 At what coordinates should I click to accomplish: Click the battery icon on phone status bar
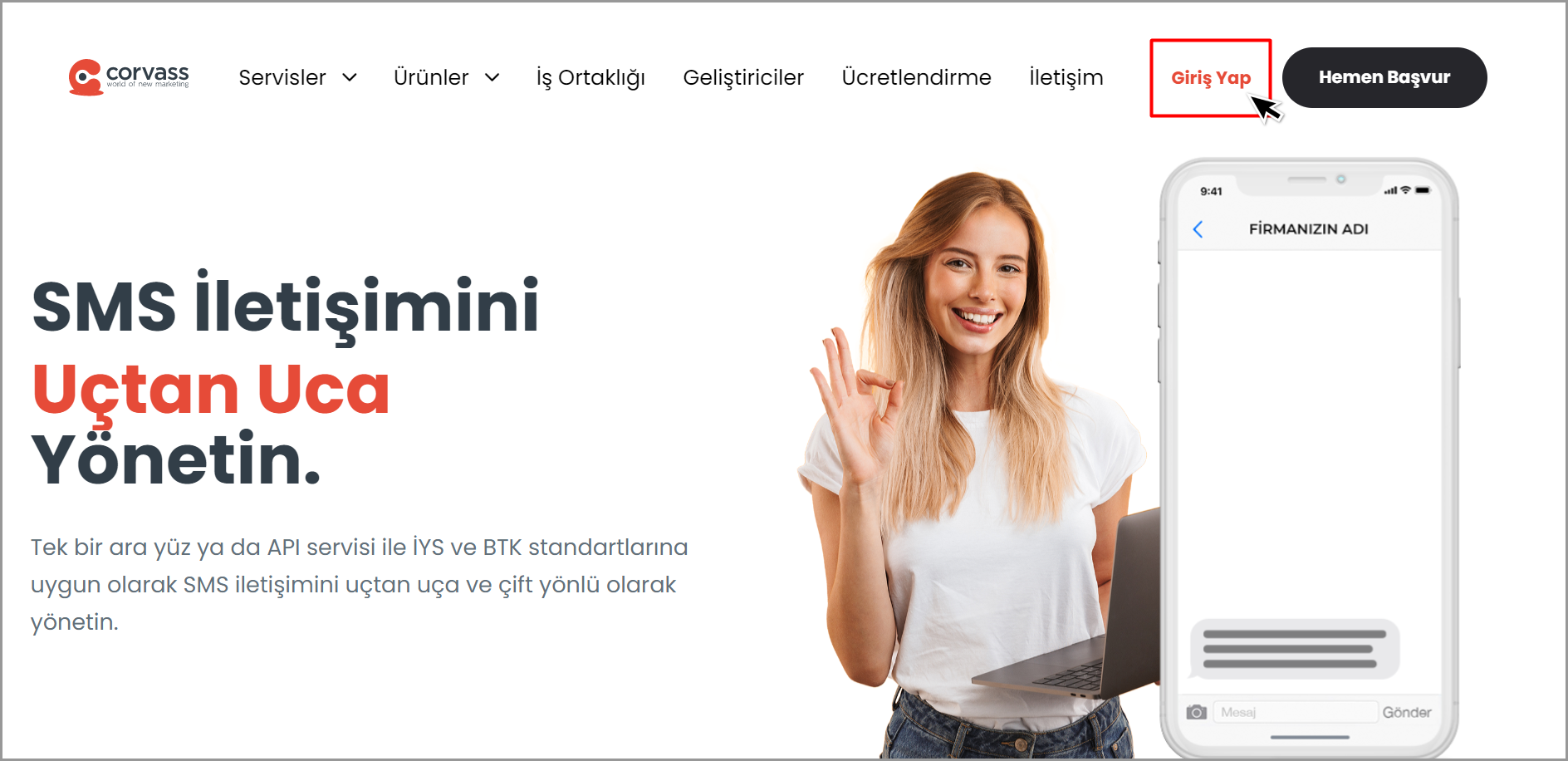(1423, 190)
